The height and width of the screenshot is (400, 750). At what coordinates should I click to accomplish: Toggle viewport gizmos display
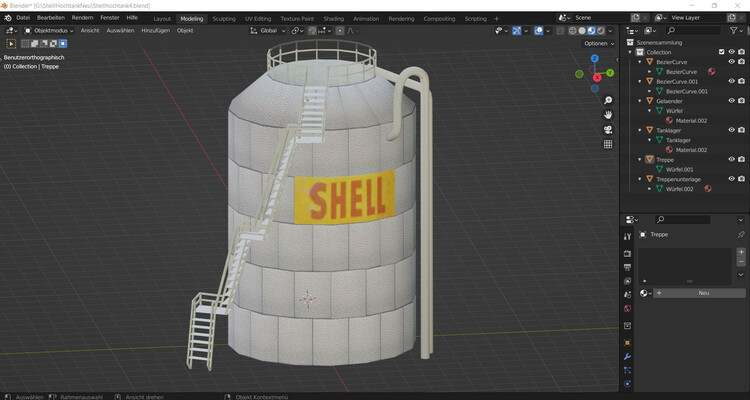tap(517, 31)
